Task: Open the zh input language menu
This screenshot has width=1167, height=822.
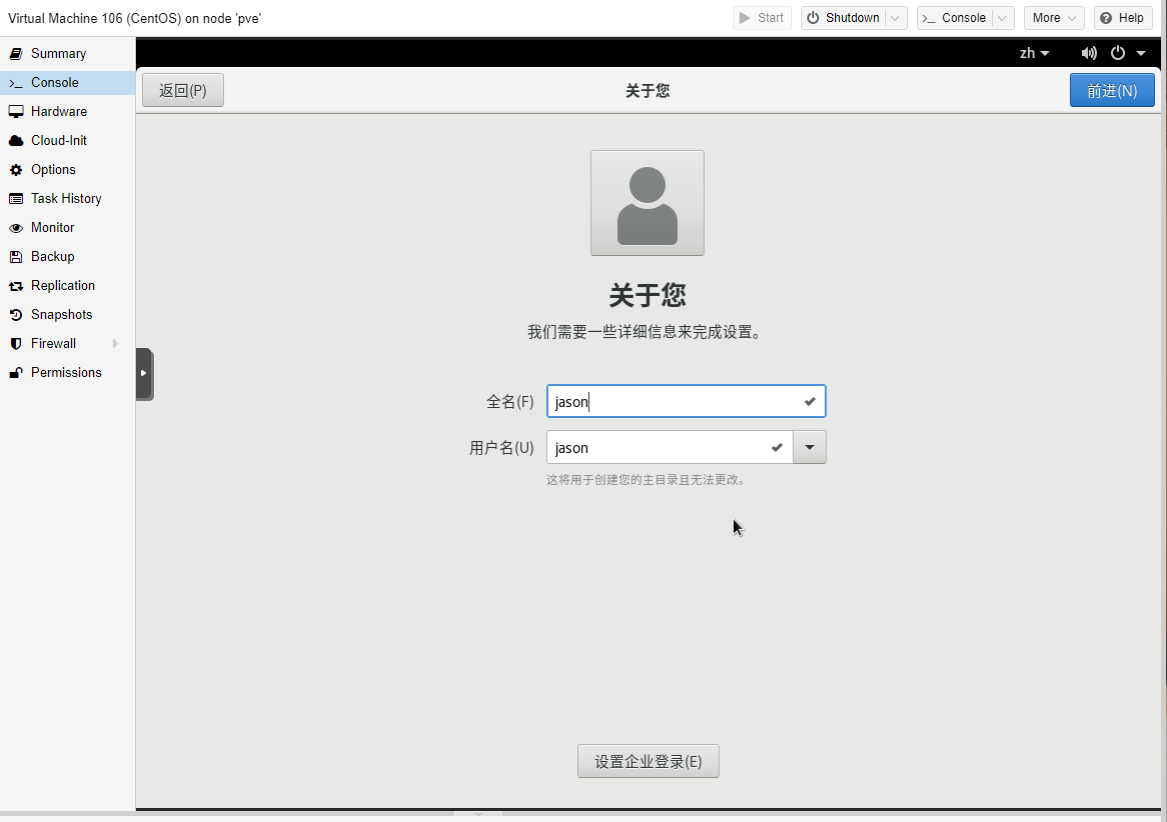Action: coord(1034,53)
